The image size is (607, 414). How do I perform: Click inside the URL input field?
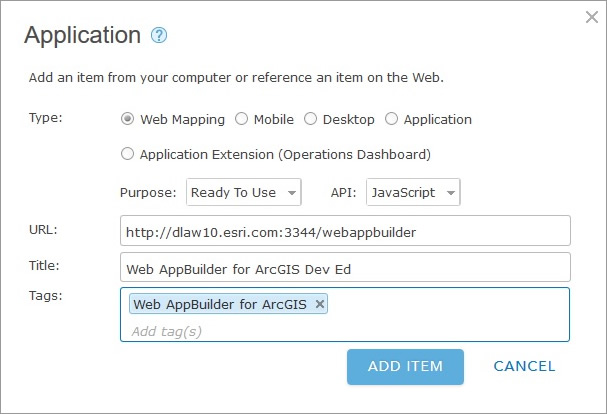tap(344, 231)
